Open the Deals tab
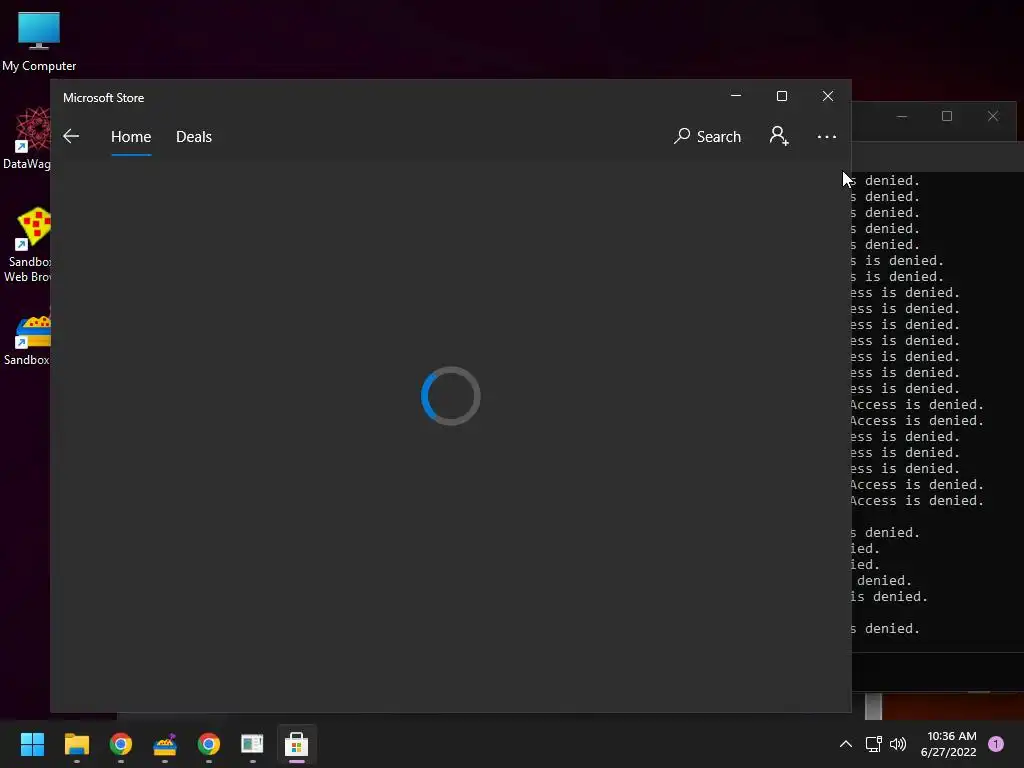This screenshot has height=768, width=1024. tap(194, 136)
